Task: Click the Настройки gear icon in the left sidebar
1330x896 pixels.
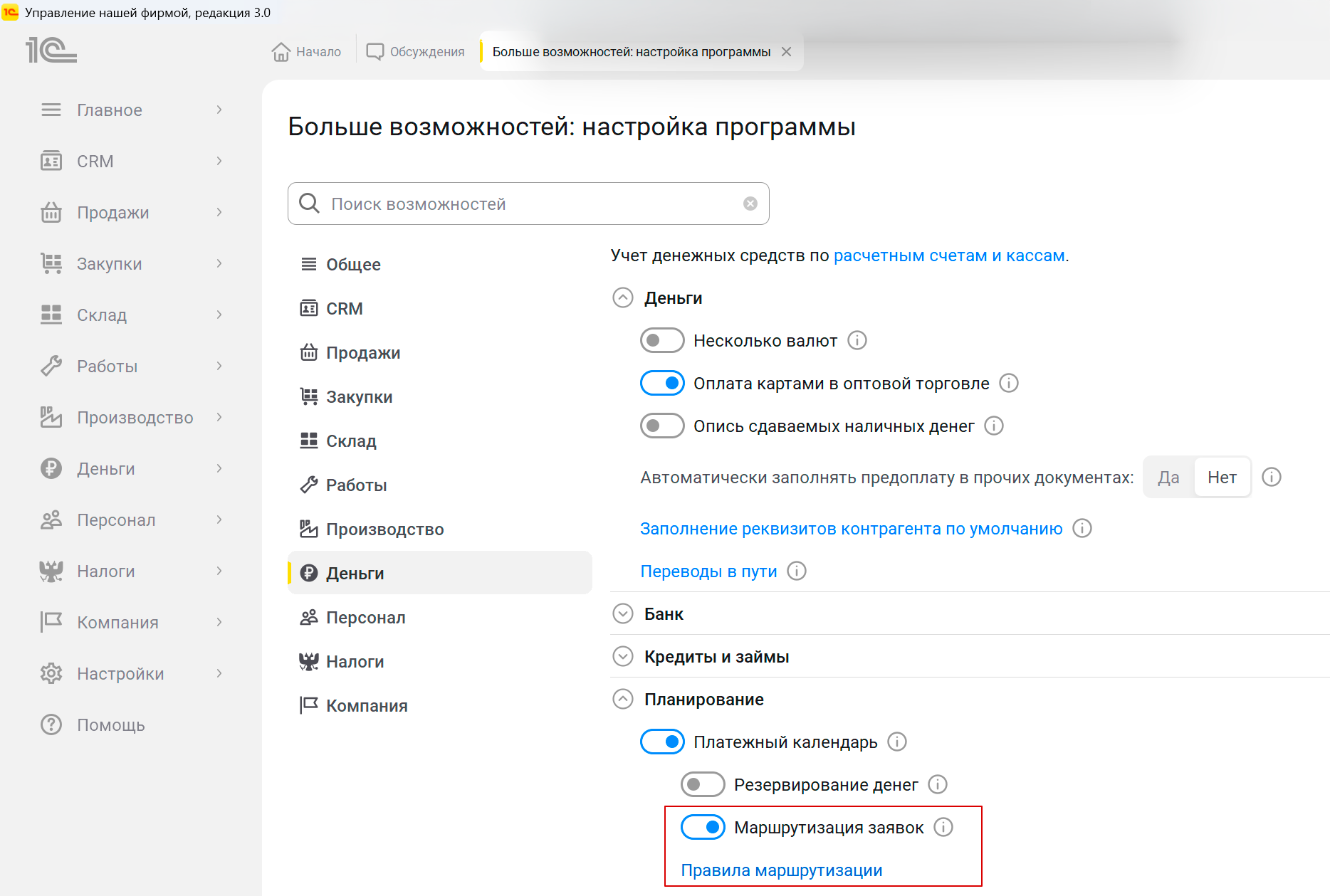Action: (51, 673)
